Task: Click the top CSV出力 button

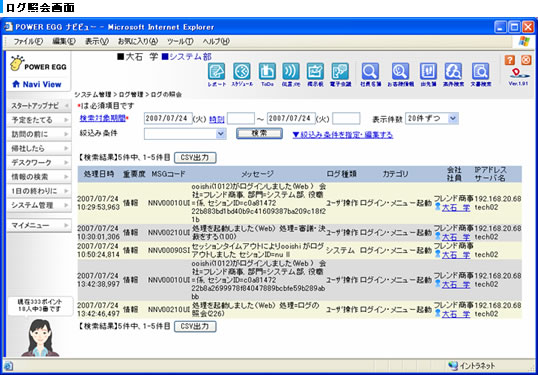Action: coord(195,157)
